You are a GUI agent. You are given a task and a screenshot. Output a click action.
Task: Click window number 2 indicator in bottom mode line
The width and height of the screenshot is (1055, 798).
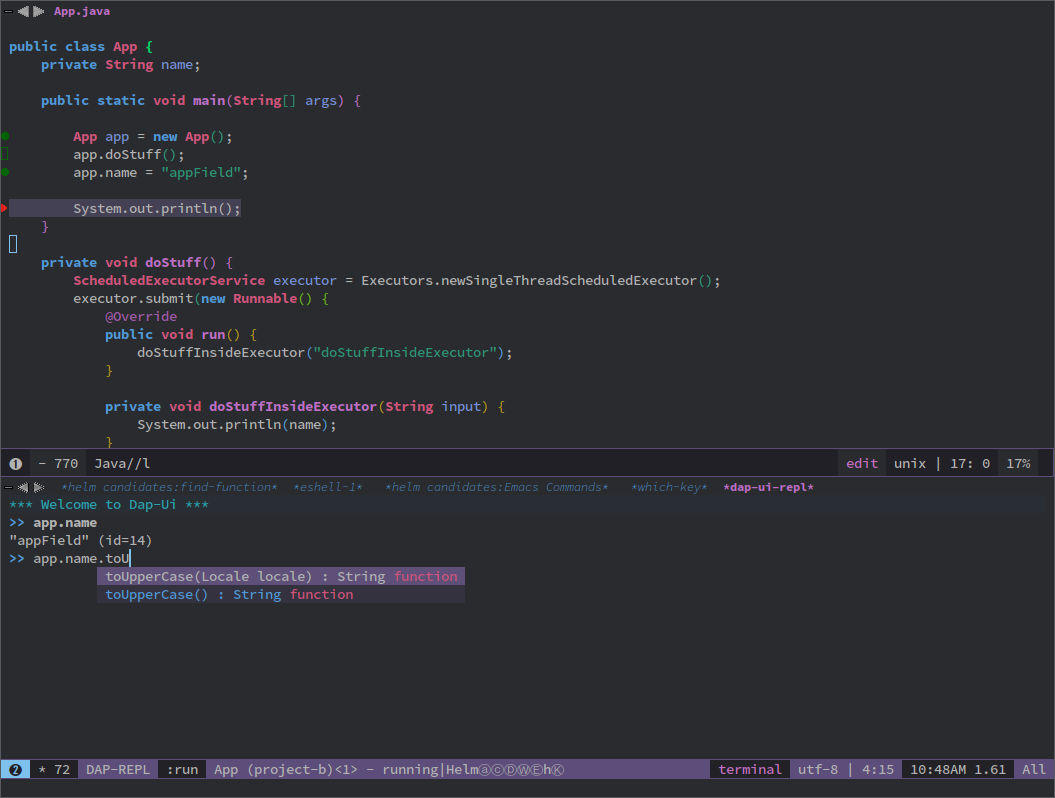(15, 770)
